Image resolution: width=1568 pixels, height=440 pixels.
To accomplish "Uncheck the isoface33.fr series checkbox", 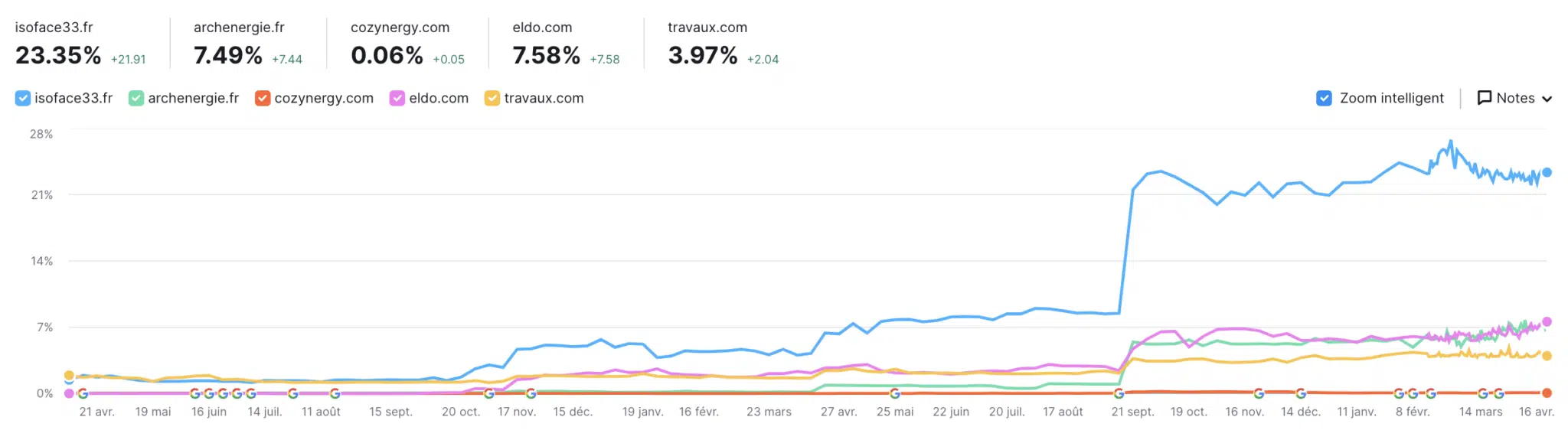I will (23, 98).
